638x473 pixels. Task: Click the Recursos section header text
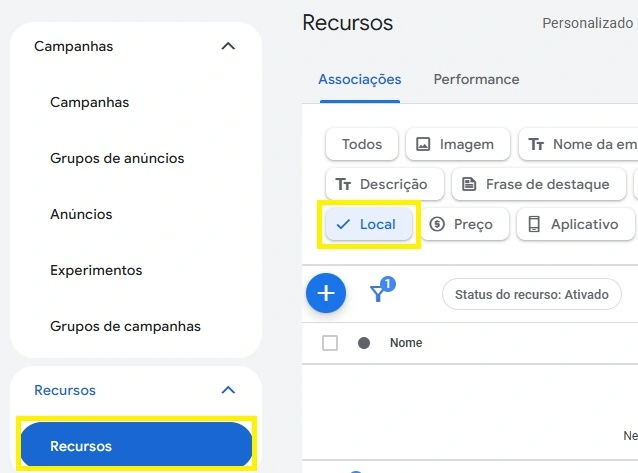(x=65, y=390)
